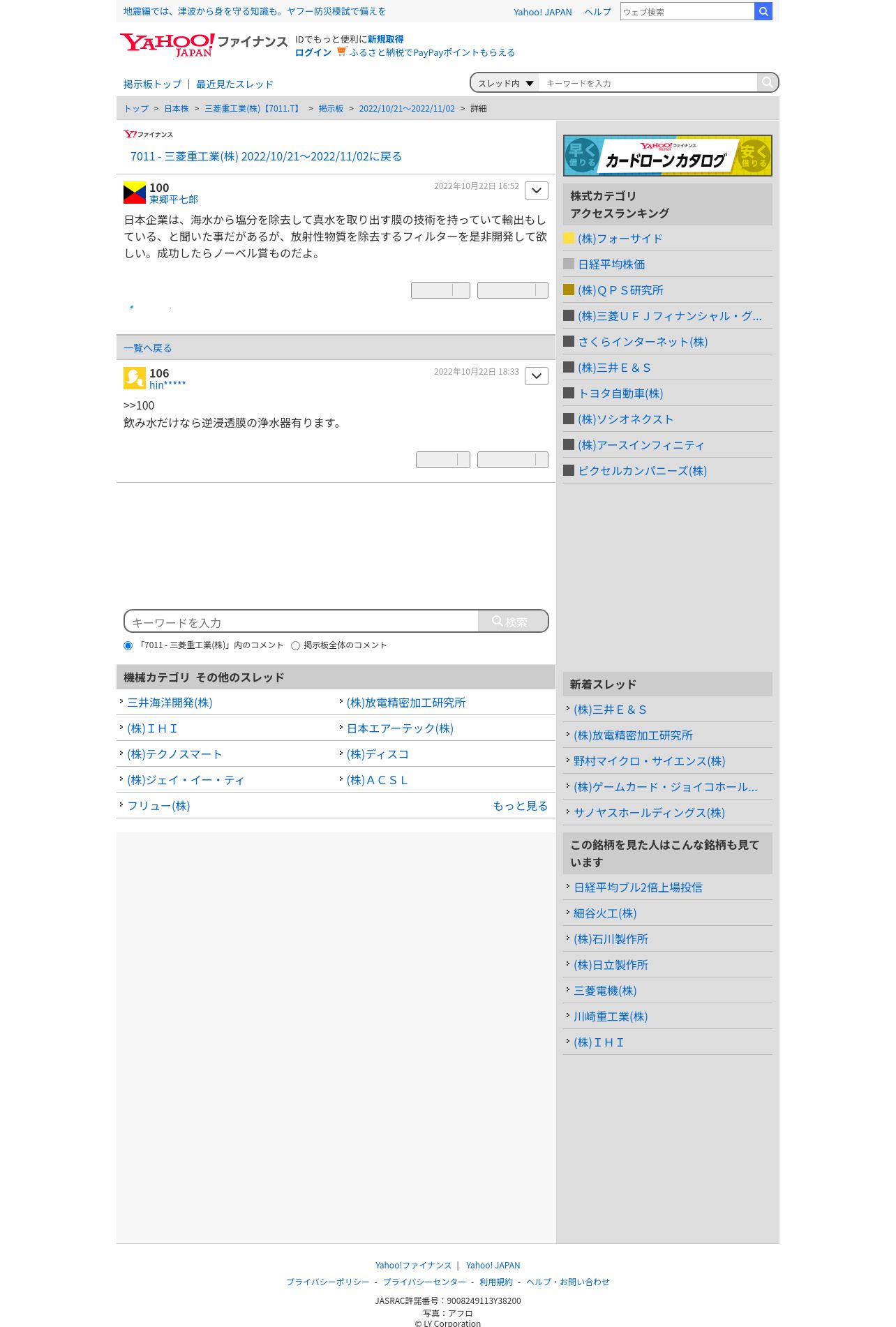Click the user name 東郷平七郎
This screenshot has width=896, height=1327.
pos(174,200)
